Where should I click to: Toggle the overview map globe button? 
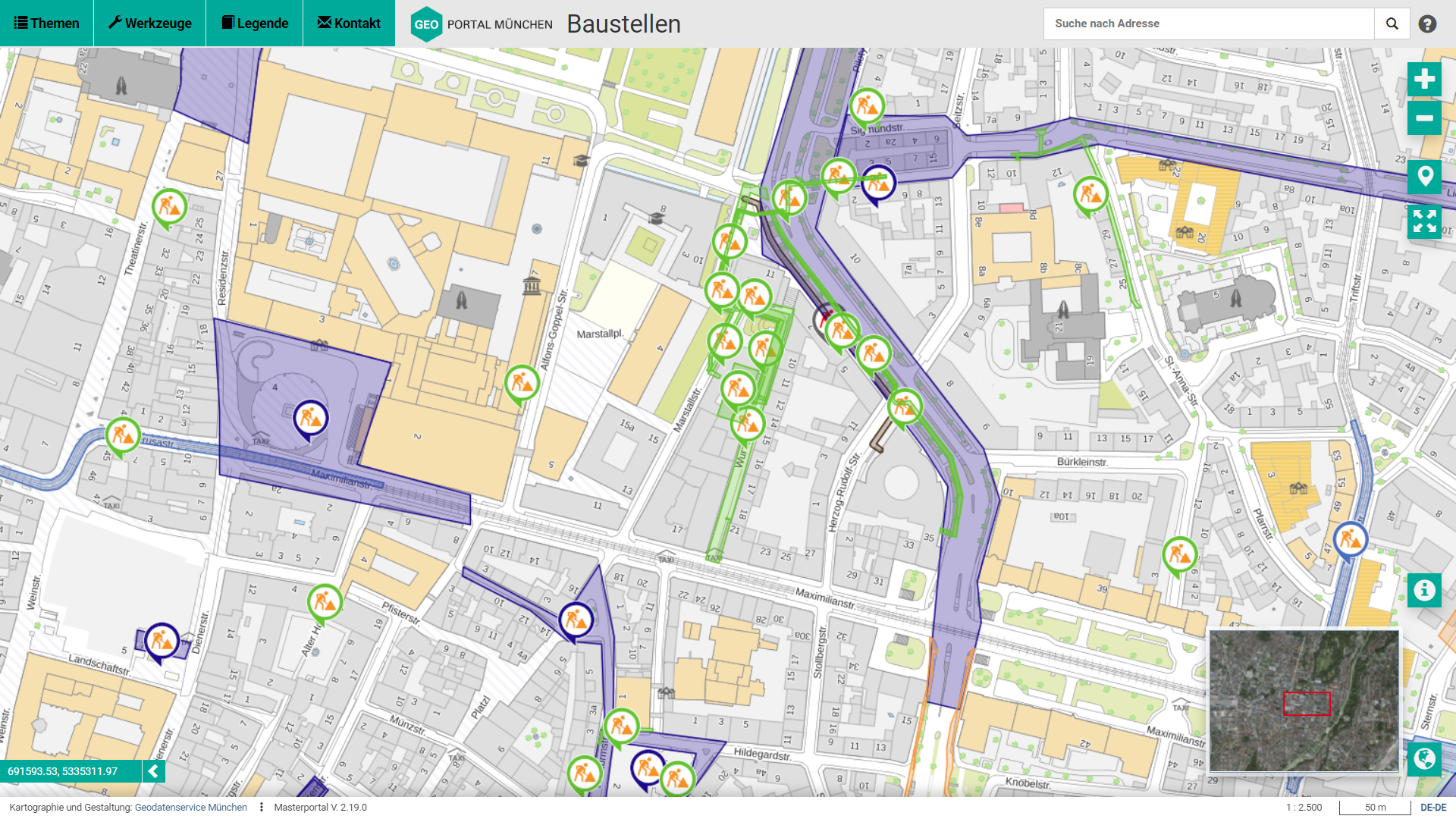pos(1424,758)
